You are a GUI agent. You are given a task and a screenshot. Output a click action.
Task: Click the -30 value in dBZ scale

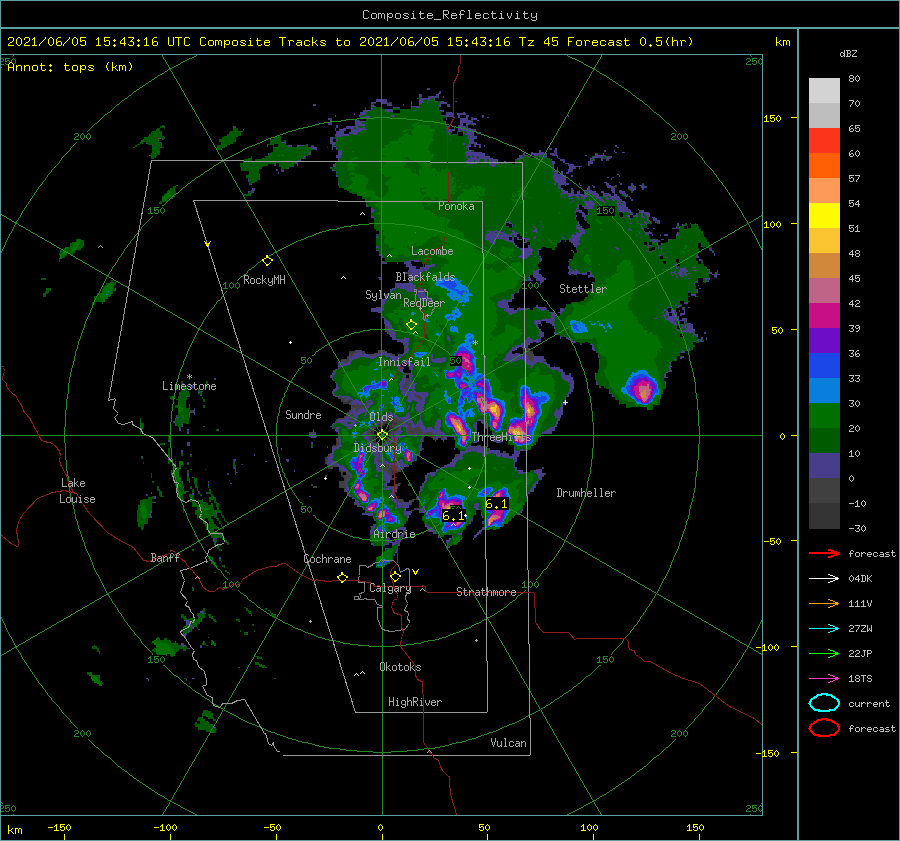click(857, 529)
